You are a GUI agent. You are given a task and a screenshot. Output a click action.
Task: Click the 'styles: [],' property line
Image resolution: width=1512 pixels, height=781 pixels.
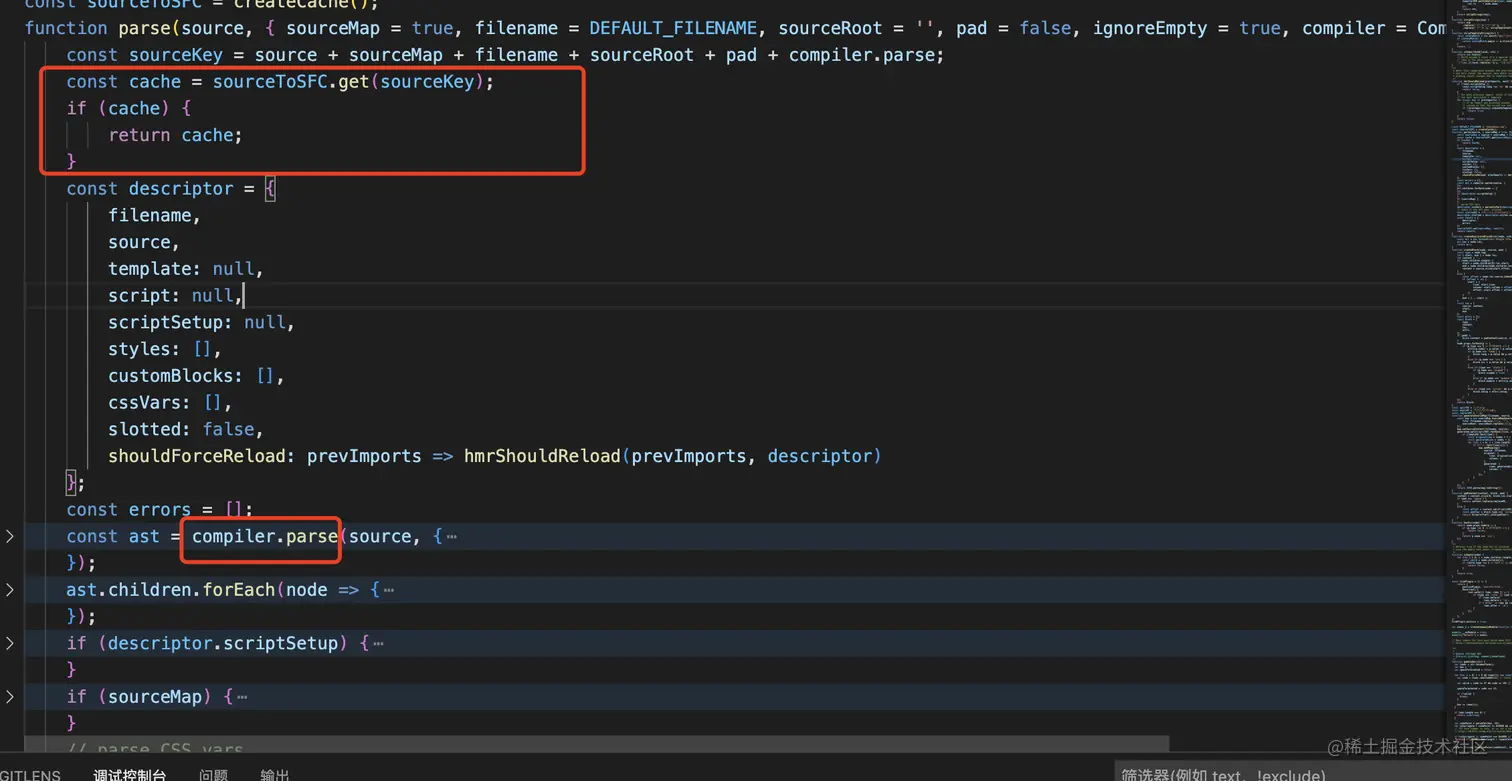165,349
